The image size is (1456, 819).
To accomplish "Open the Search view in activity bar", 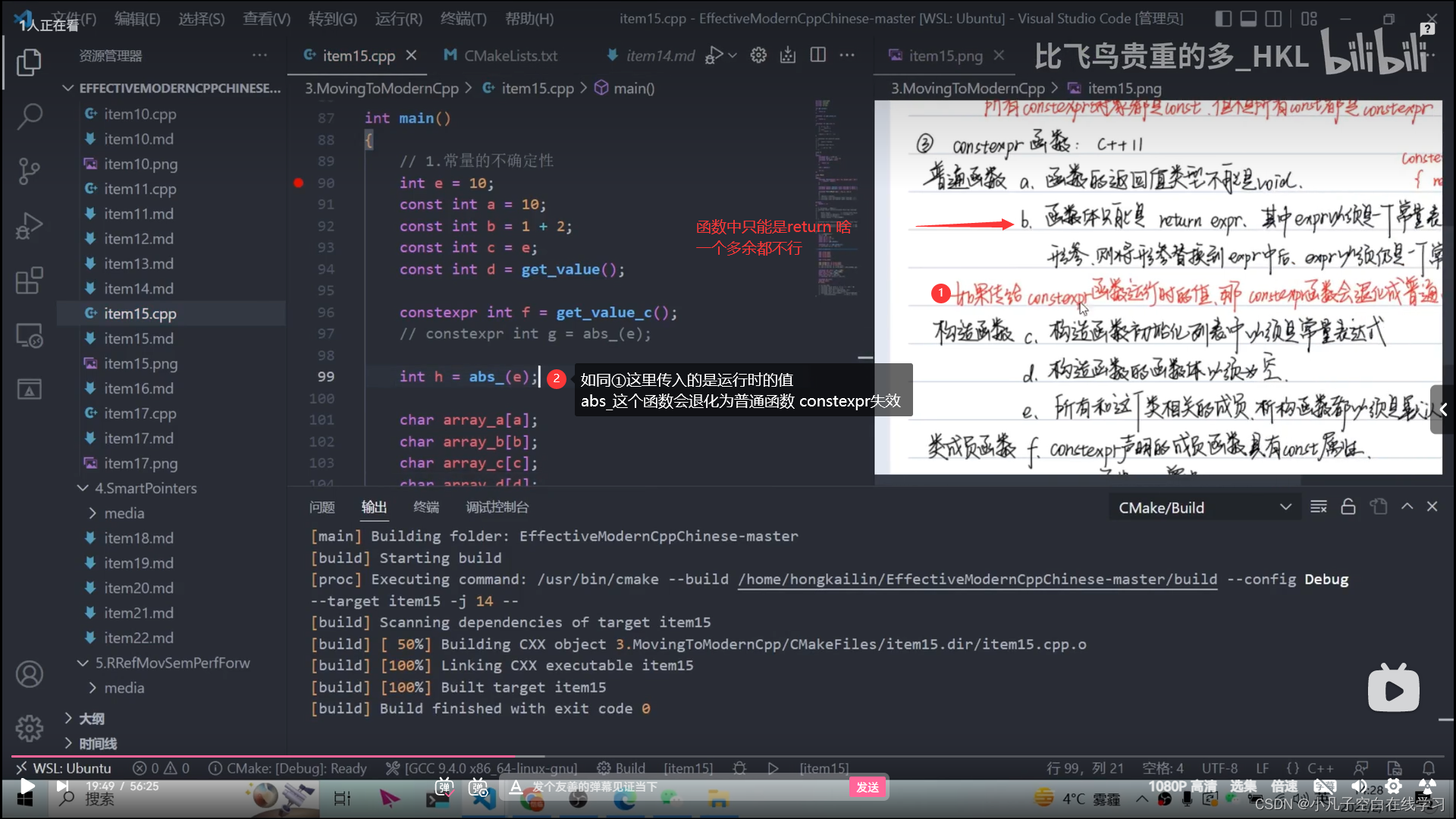I will [29, 116].
